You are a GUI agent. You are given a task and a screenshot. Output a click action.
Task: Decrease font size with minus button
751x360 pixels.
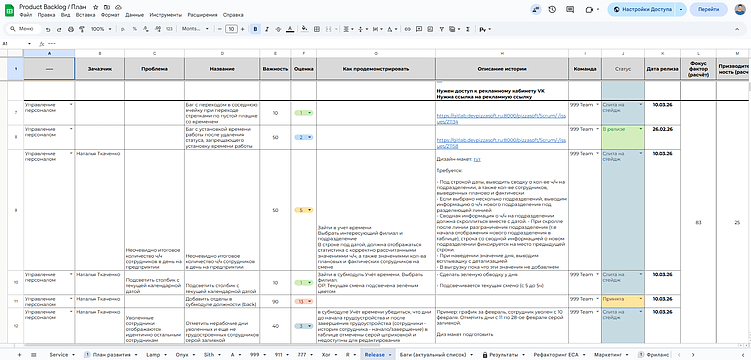(220, 29)
